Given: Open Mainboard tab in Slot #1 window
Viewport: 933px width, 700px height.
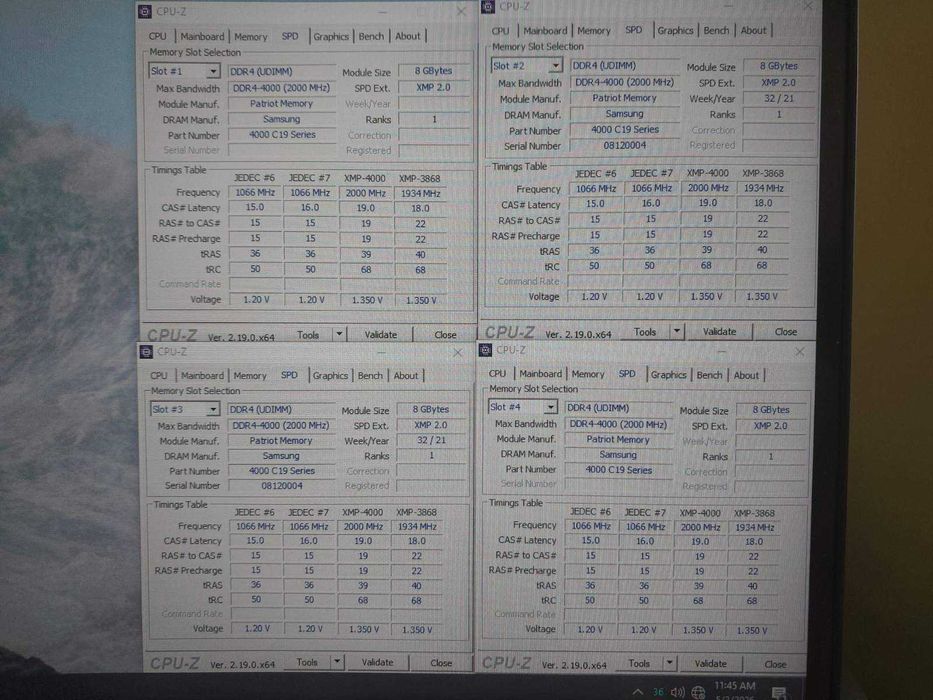Looking at the screenshot, I should click(x=202, y=36).
